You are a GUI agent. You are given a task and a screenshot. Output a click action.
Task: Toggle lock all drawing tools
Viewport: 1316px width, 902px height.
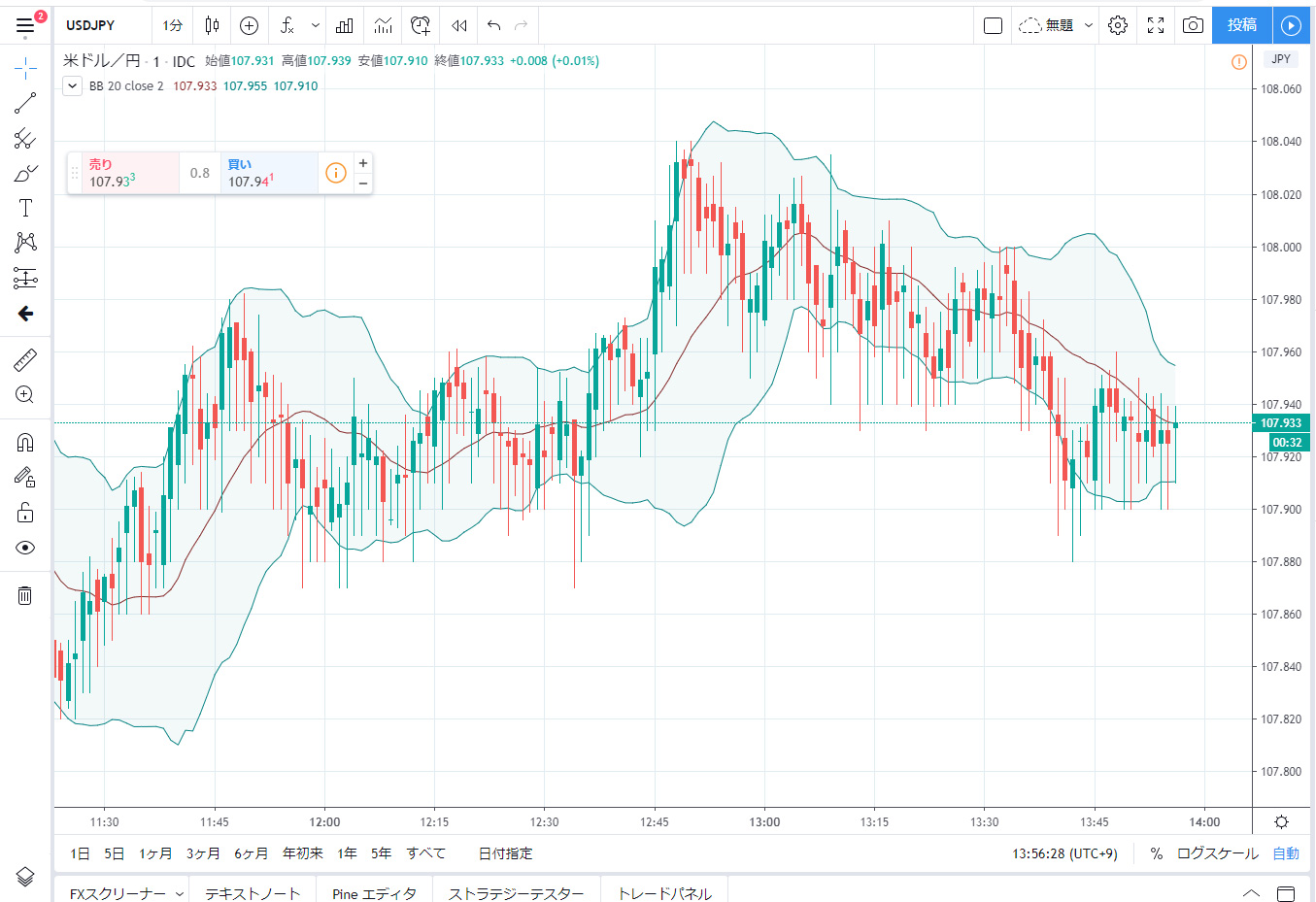click(25, 513)
